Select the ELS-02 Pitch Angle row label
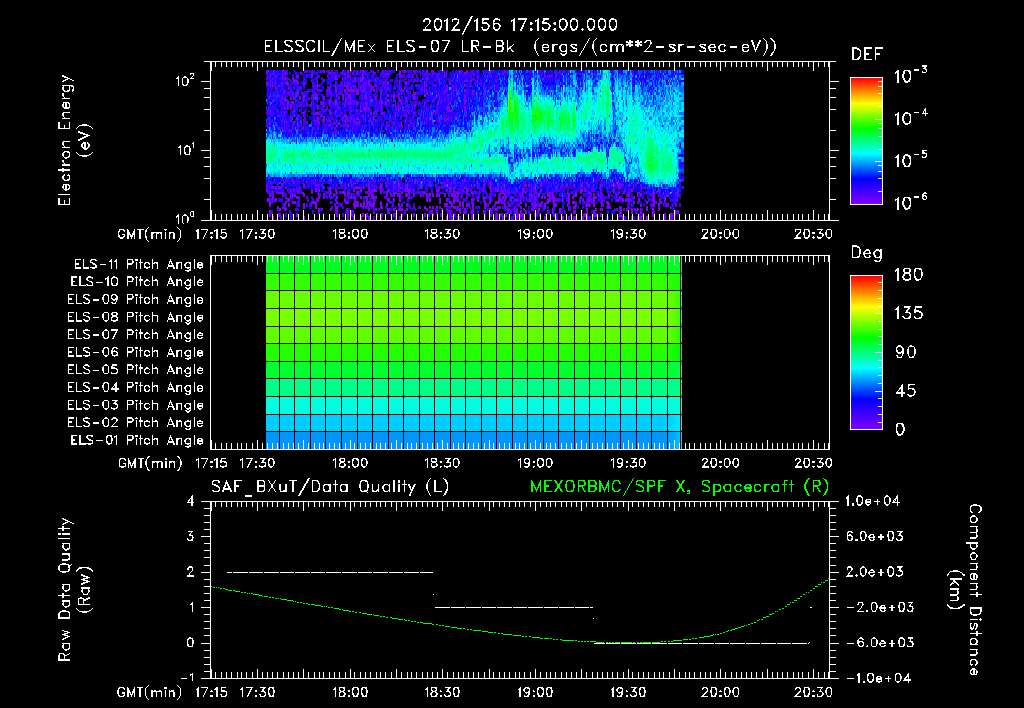1024x708 pixels. pyautogui.click(x=135, y=423)
